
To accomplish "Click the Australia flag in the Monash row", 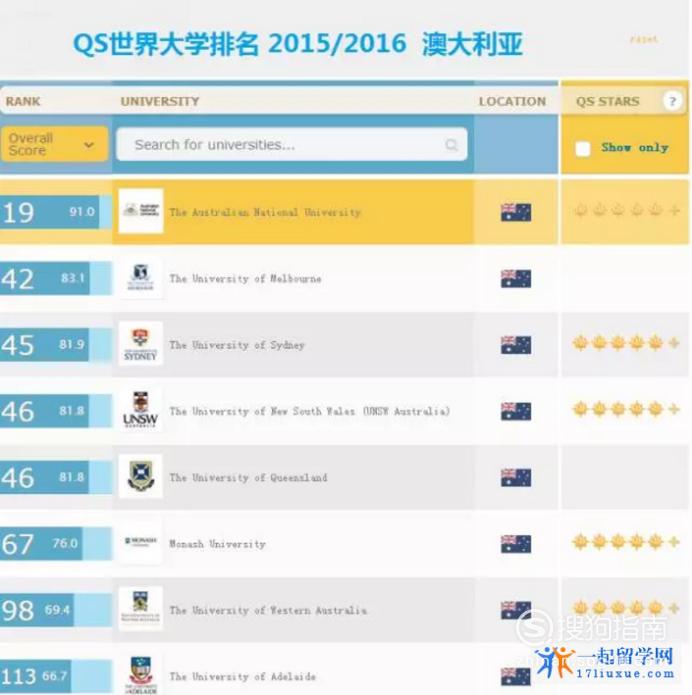I will click(x=516, y=544).
